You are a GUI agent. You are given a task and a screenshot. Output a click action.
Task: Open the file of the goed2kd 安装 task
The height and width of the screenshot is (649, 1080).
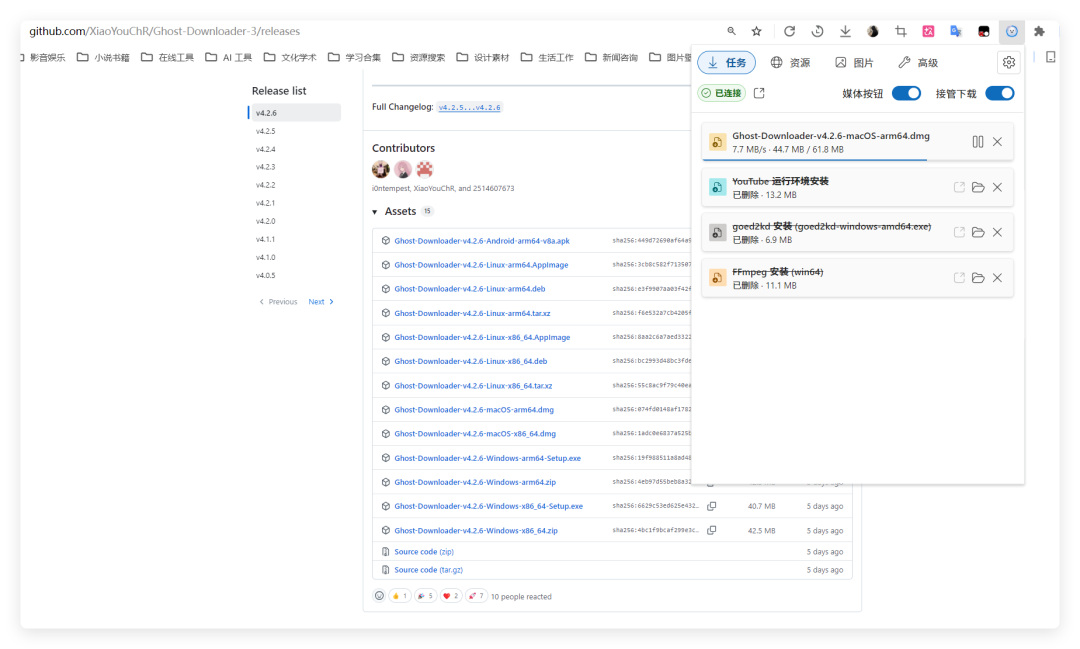tap(959, 233)
